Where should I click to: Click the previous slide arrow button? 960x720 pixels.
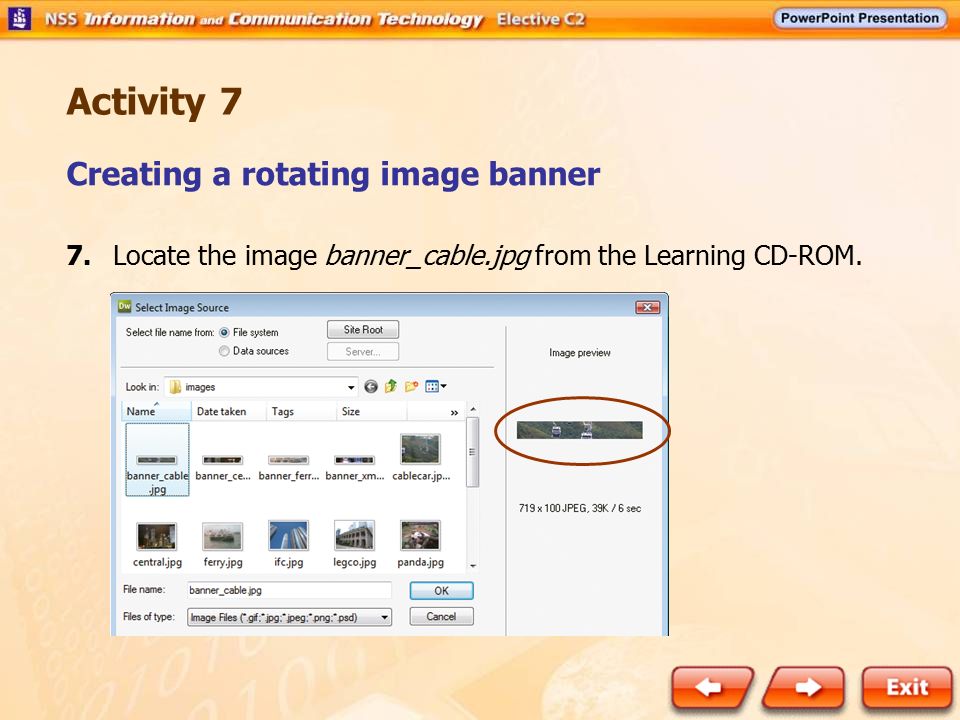click(712, 688)
